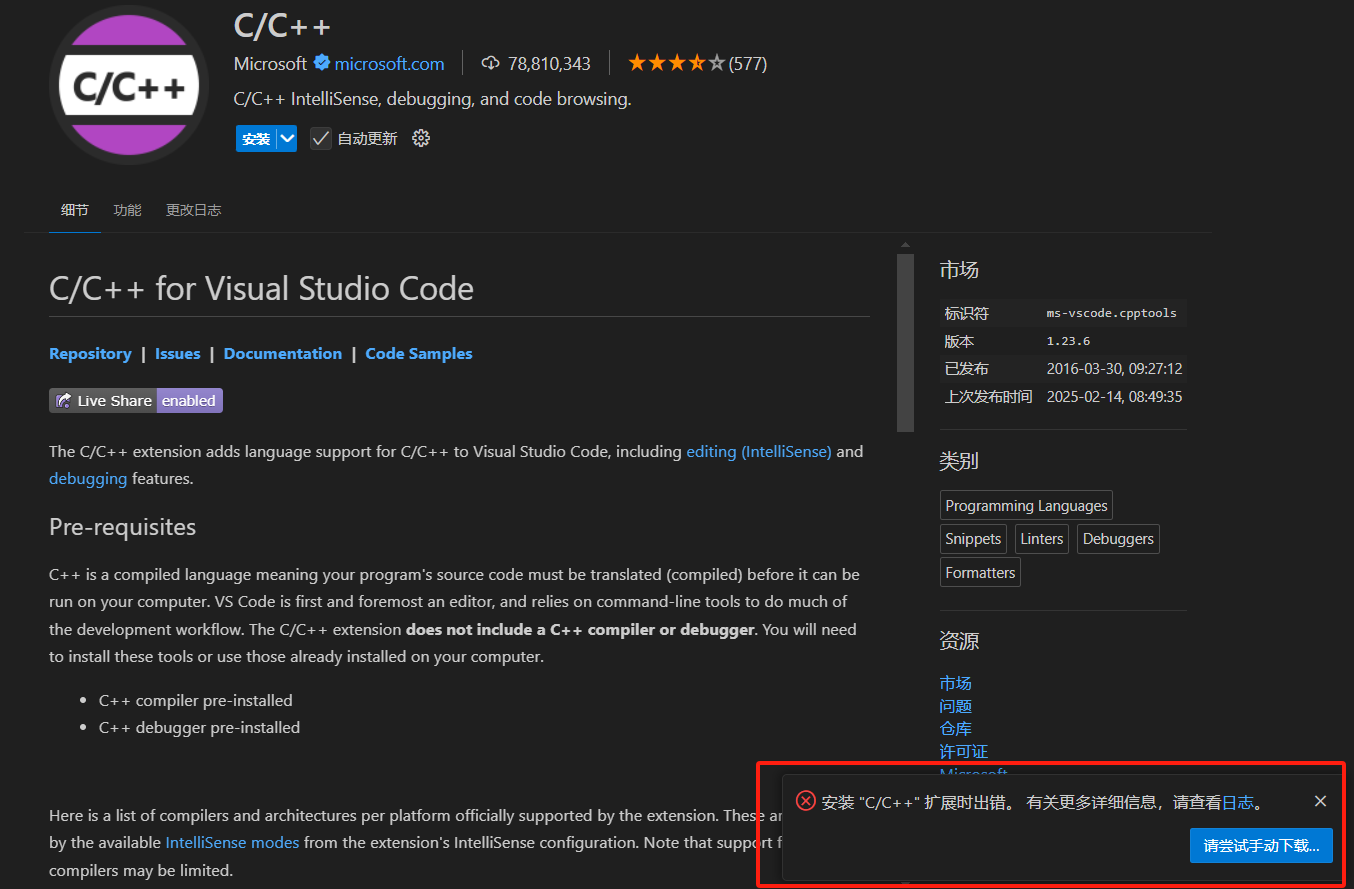
Task: Open the 问题 resource link
Action: tap(955, 706)
